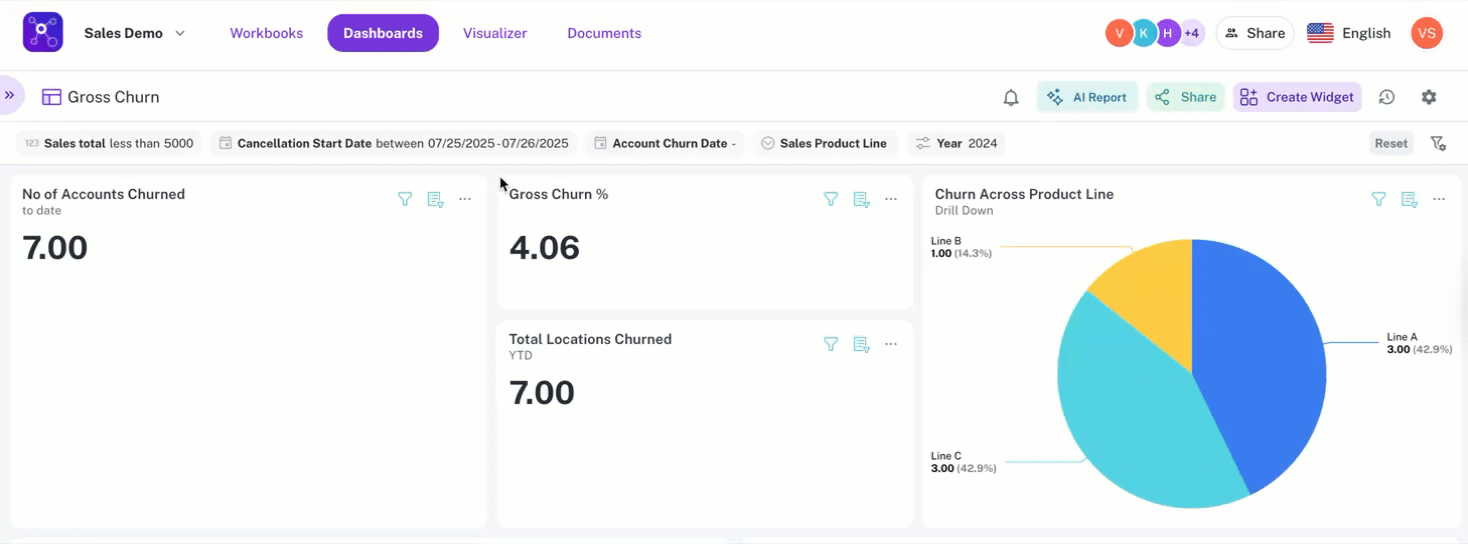Click the Year 2024 filter chip
Screen dimensions: 1468x544
(956, 143)
